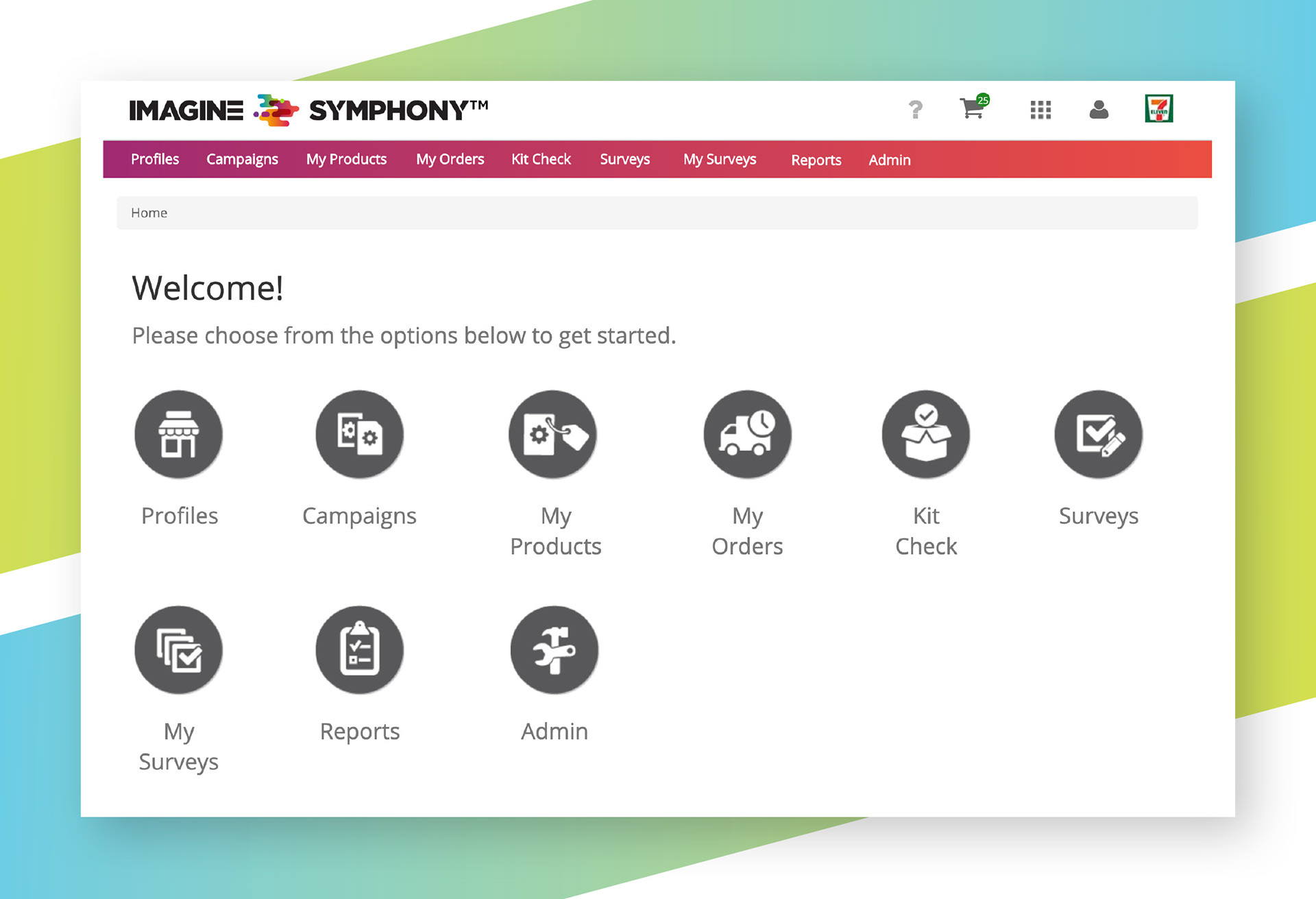Select Kit Check in the navigation bar
Viewport: 1316px width, 899px height.
541,159
